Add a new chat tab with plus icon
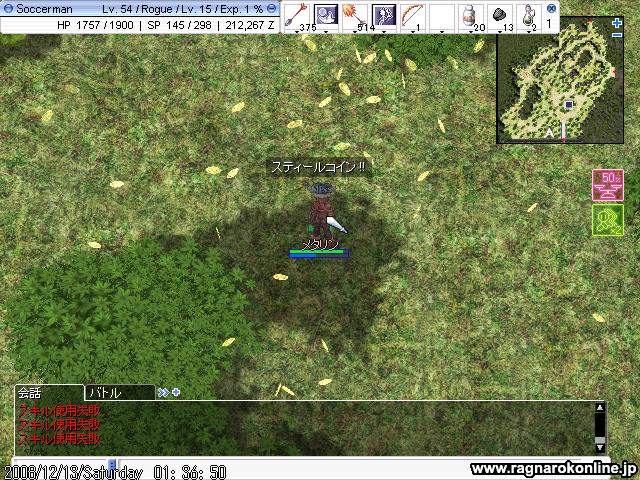The width and height of the screenshot is (640, 480). (176, 392)
